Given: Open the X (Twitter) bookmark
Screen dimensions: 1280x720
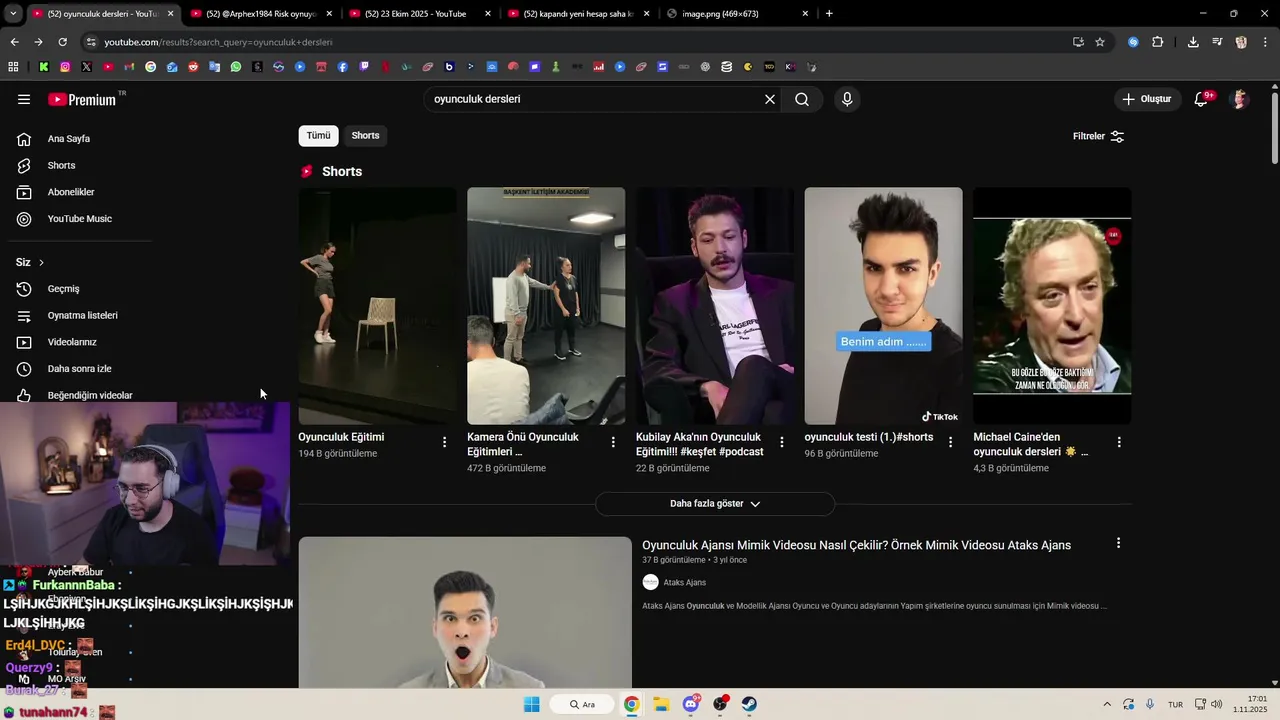Looking at the screenshot, I should click(x=86, y=67).
